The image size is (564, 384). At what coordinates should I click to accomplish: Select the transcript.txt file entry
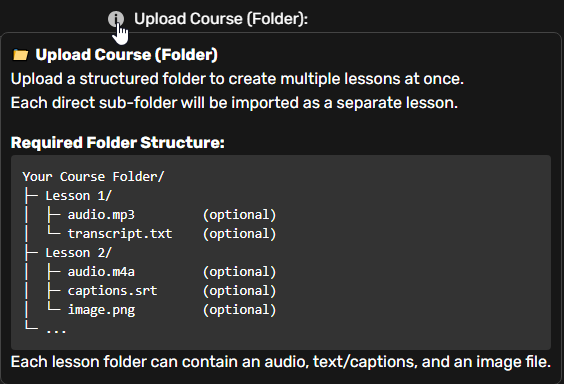120,234
